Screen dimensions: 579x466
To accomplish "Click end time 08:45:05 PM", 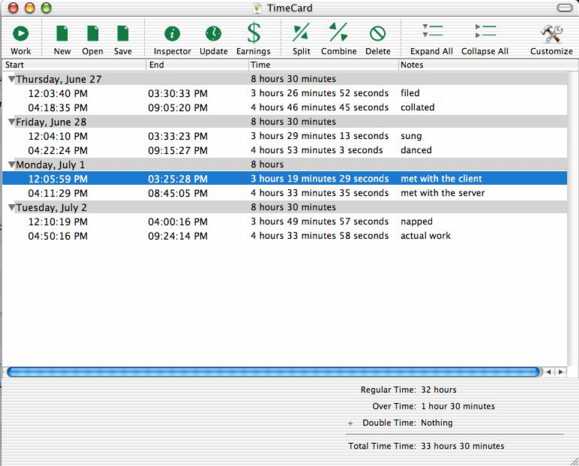I will tap(178, 193).
